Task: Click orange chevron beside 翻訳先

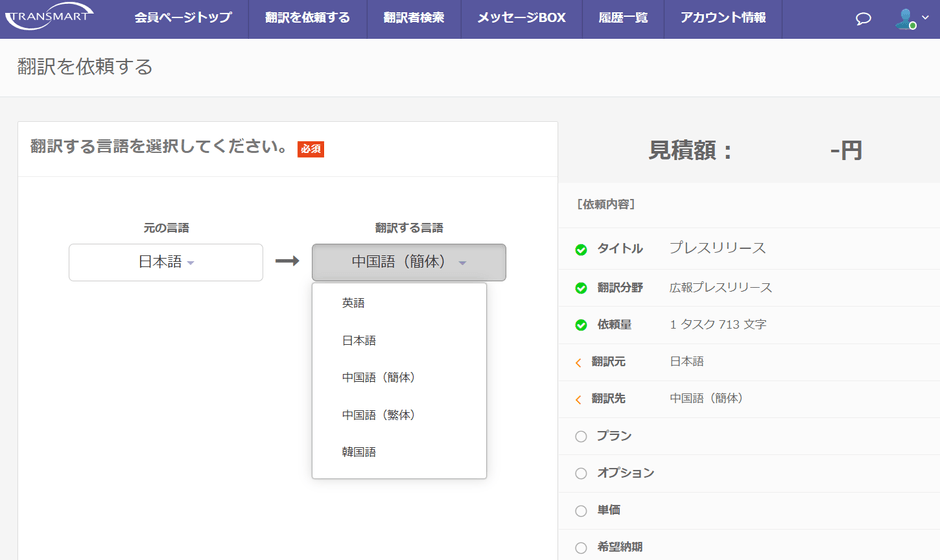Action: tap(579, 399)
